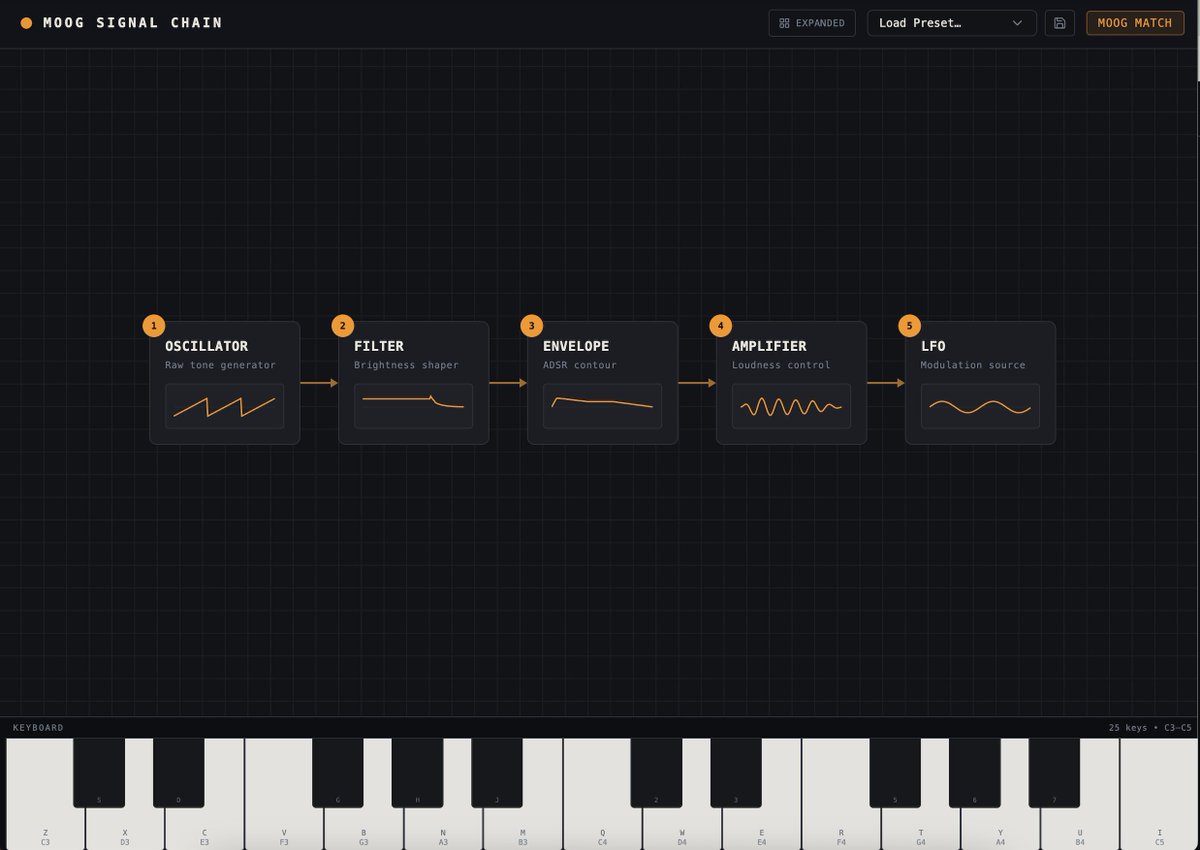The width and height of the screenshot is (1200, 850).
Task: Play the black key labeled G
Action: (338, 772)
